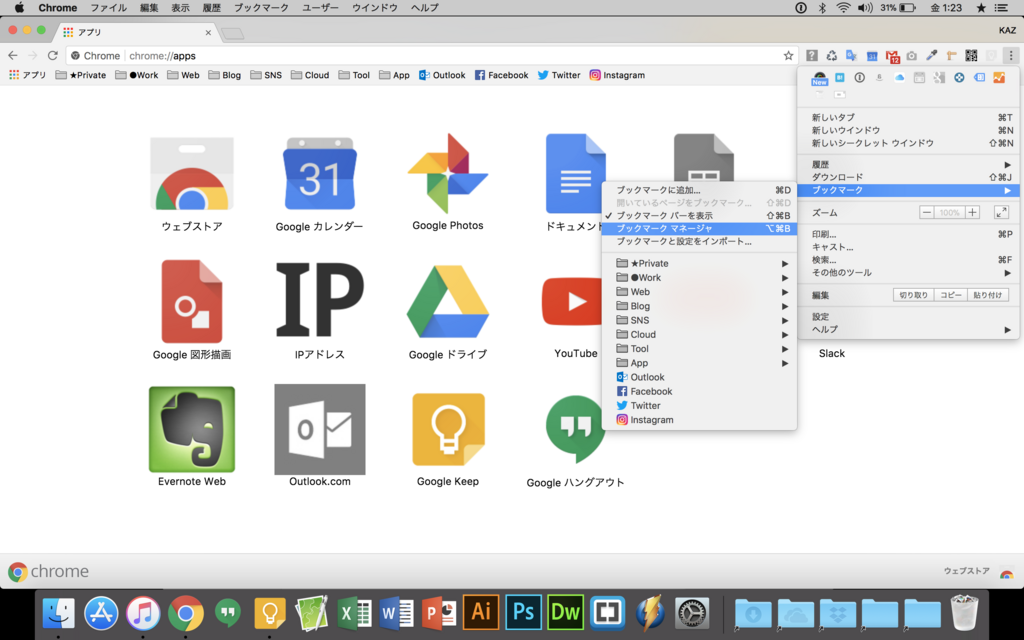Expand Cloud folder in bookmark submenu
The height and width of the screenshot is (640, 1024).
coord(698,334)
